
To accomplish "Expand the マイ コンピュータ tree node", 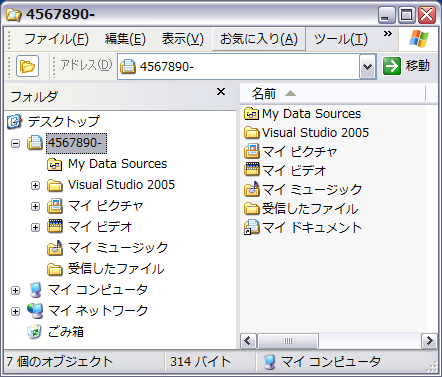I will (15, 290).
